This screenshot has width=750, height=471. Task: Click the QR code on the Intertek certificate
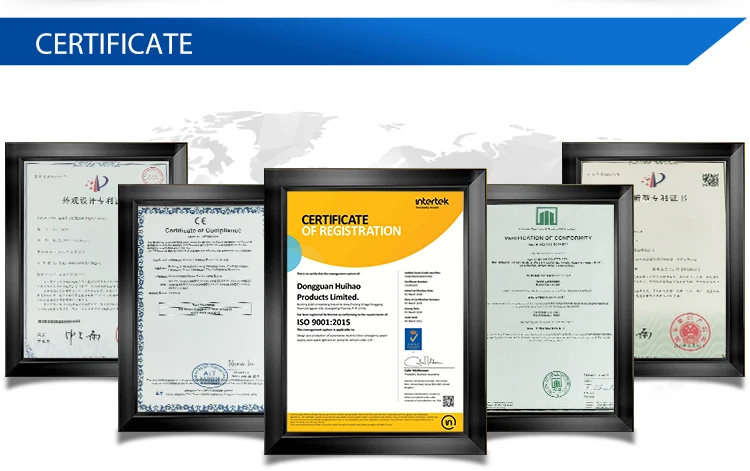[x=448, y=401]
